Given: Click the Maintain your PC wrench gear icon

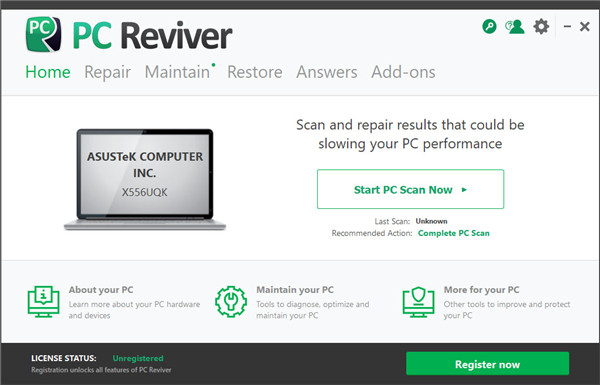Looking at the screenshot, I should click(x=231, y=302).
